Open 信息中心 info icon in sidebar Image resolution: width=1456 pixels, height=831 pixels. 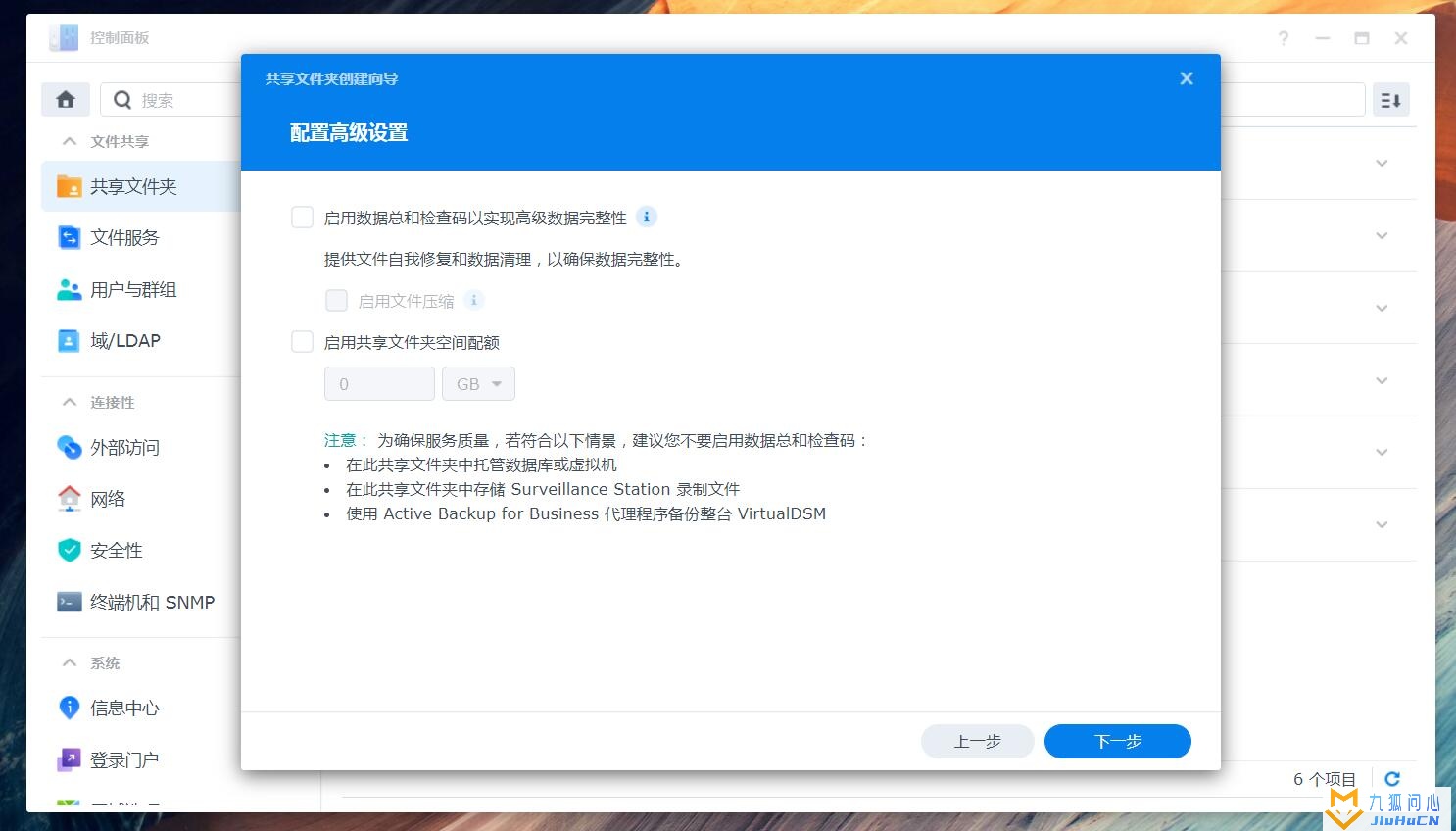point(69,708)
